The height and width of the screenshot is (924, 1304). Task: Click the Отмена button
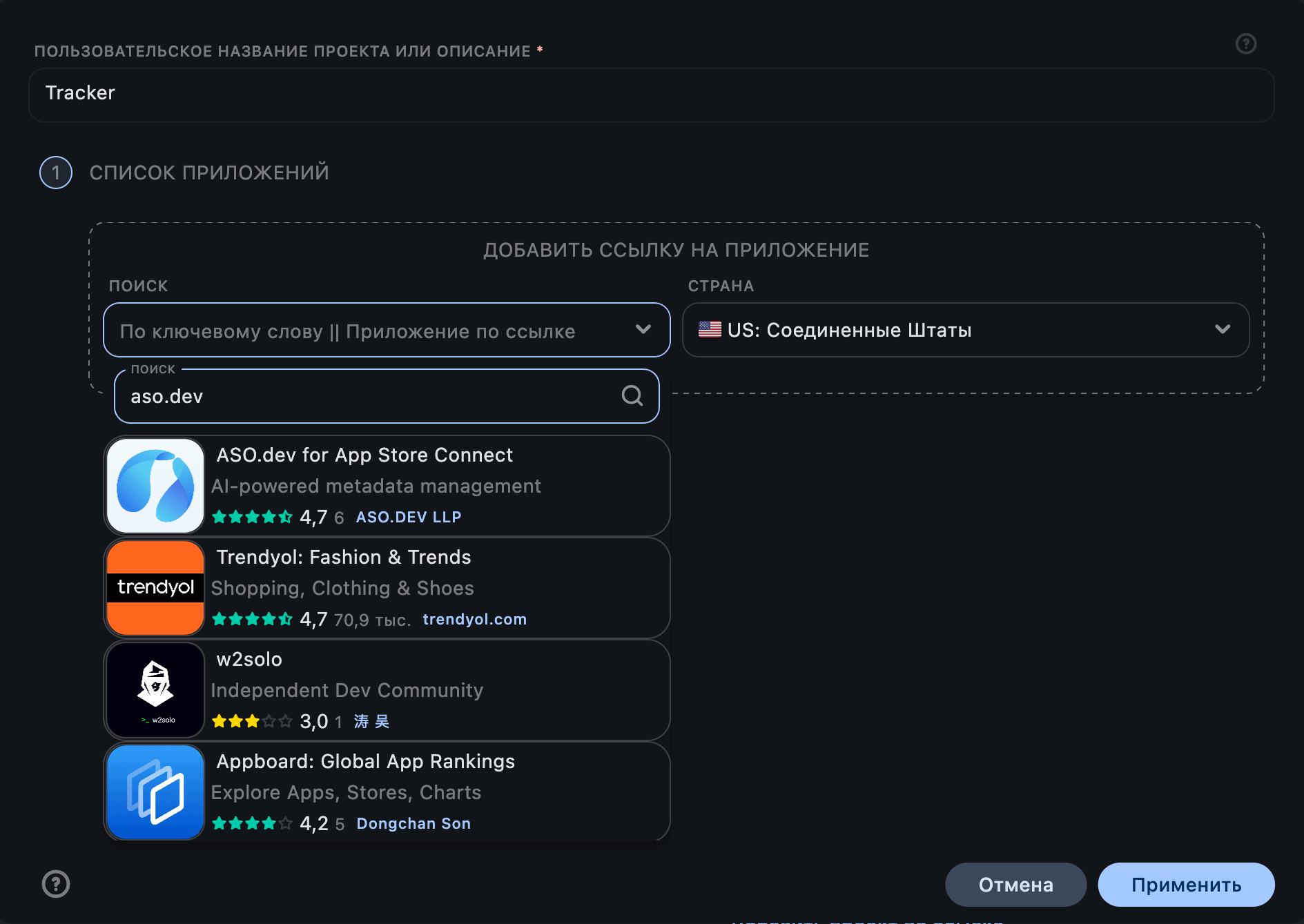(x=1015, y=885)
